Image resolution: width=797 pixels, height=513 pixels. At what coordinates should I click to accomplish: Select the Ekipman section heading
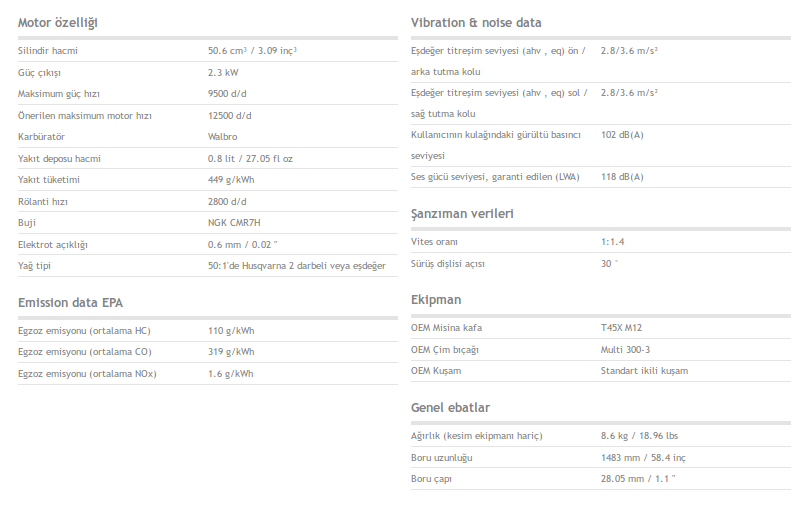click(x=436, y=300)
